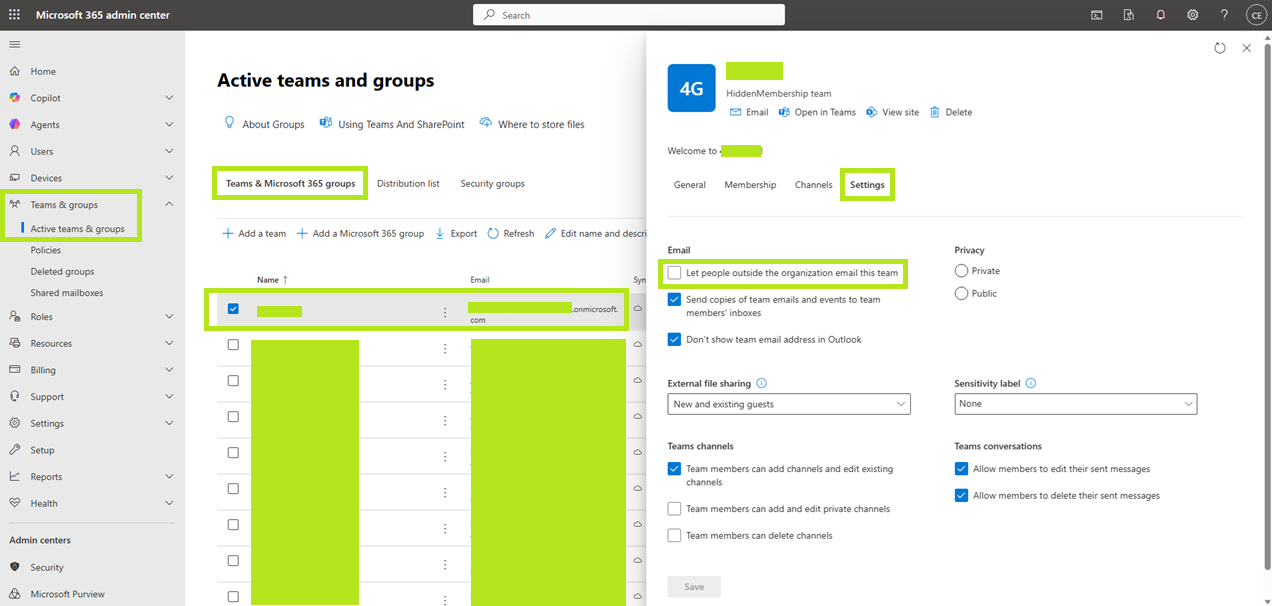Collapse the navigation menu hamburger icon
Screen dimensions: 1272x606
(x=14, y=44)
